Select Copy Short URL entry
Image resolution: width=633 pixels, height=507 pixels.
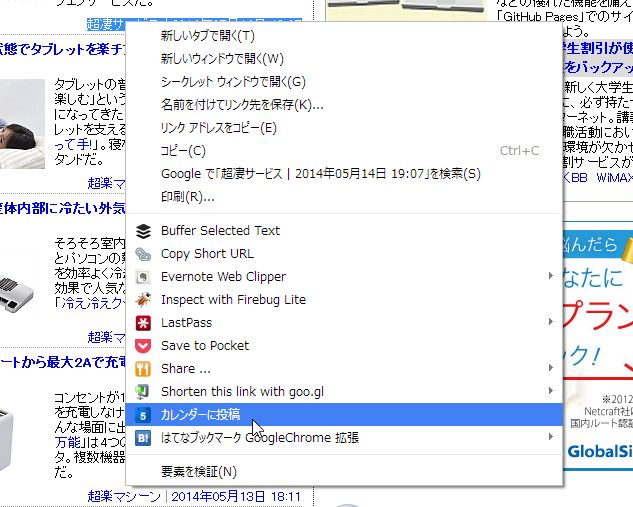pyautogui.click(x=344, y=254)
